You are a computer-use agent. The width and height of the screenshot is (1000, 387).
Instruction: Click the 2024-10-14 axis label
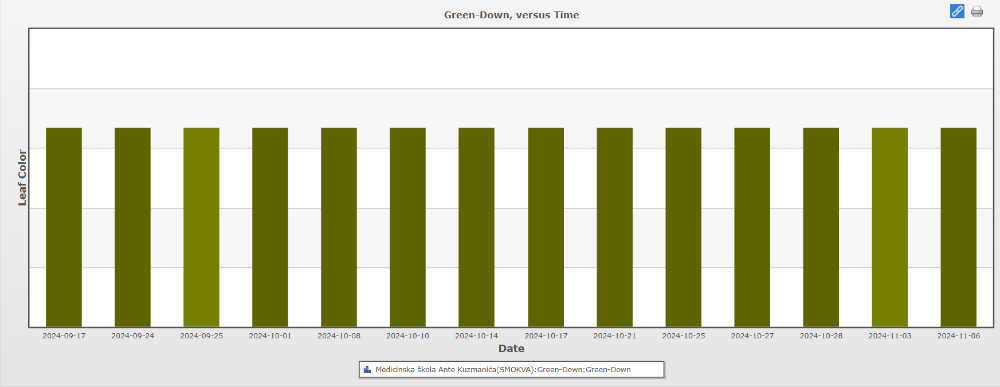(477, 335)
